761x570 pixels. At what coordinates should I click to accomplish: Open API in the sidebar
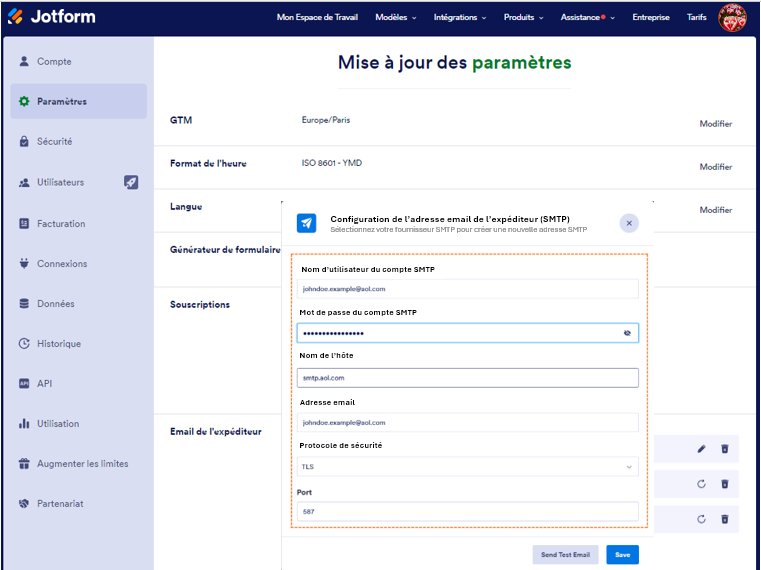79,383
